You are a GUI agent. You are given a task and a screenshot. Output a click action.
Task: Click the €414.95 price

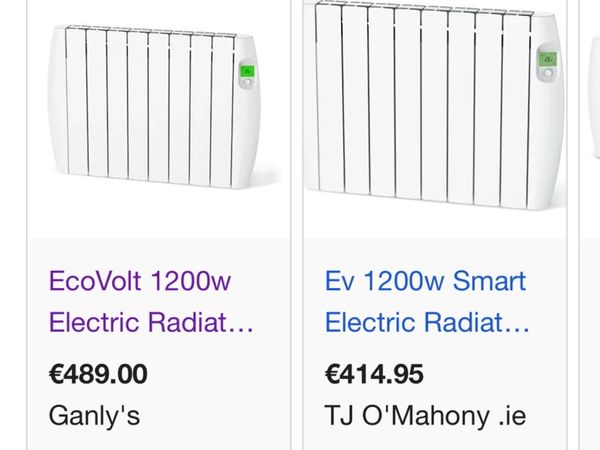(x=374, y=374)
